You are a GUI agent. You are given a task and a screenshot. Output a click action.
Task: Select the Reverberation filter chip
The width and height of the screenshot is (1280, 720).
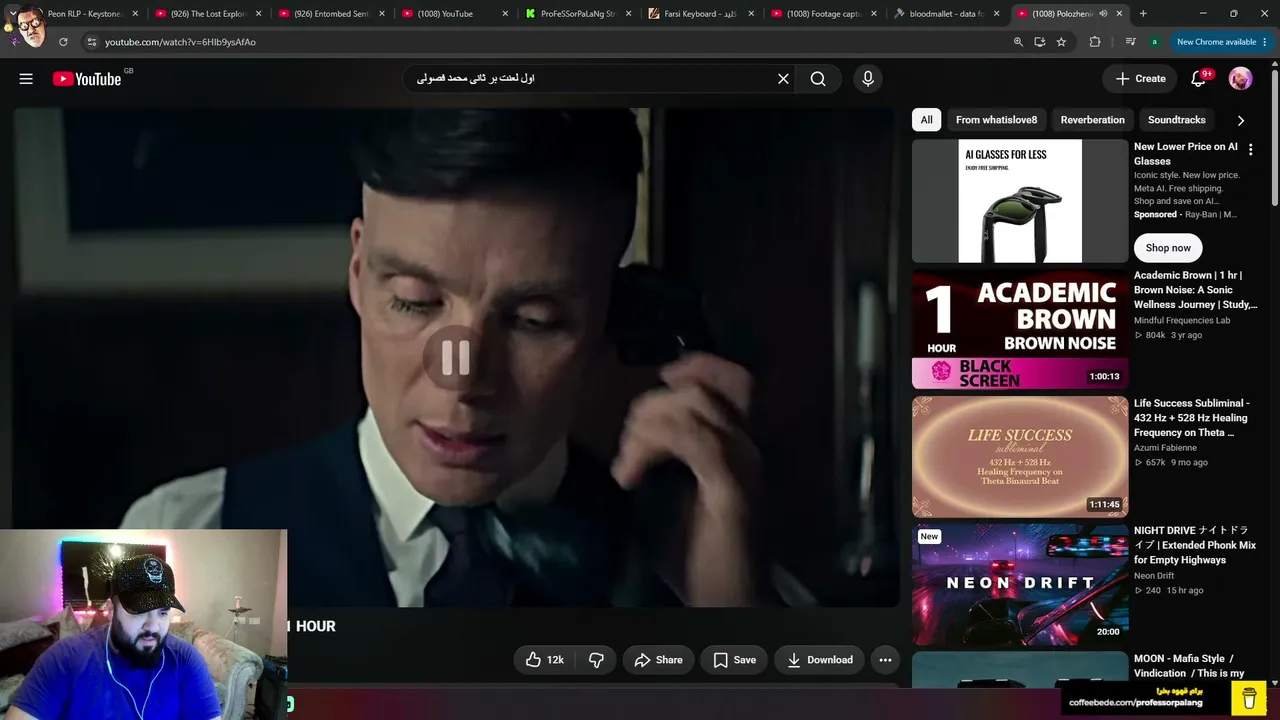pyautogui.click(x=1092, y=120)
